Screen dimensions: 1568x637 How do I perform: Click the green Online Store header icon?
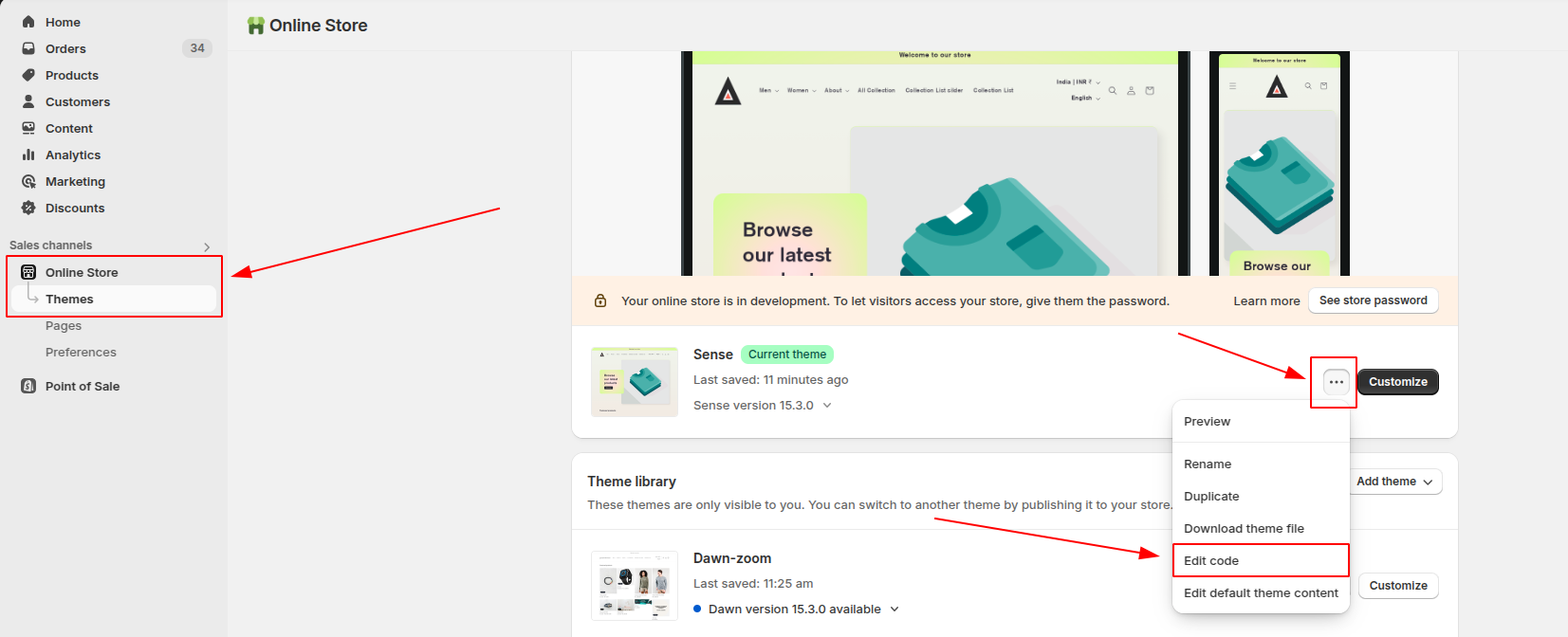pos(255,26)
